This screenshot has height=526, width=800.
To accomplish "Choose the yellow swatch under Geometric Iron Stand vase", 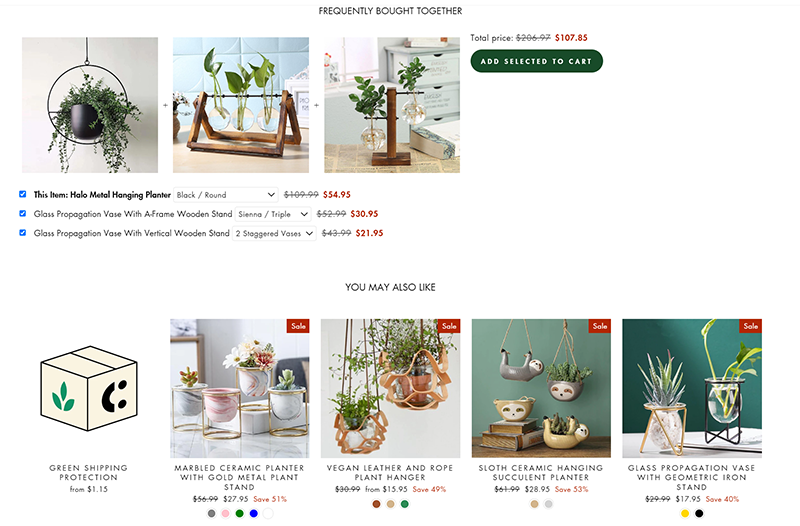I will [685, 513].
